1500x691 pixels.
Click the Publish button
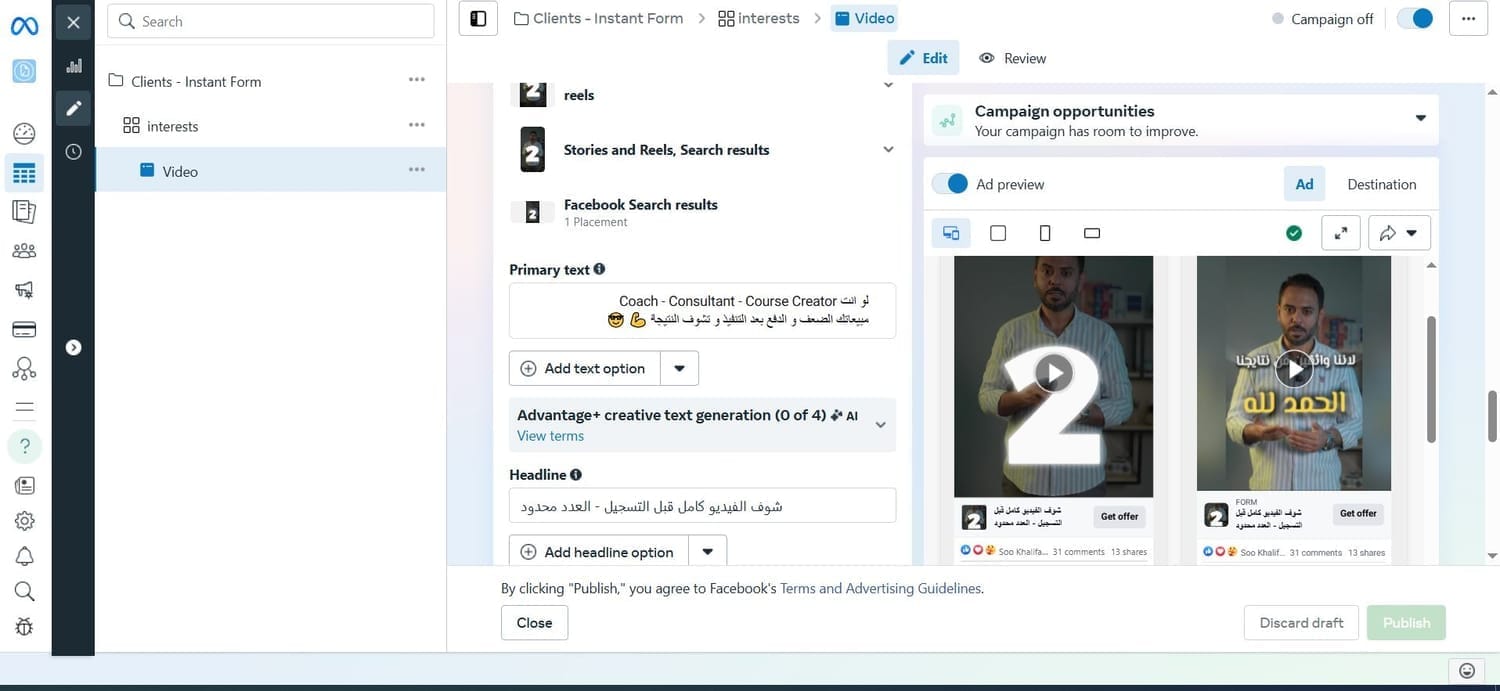pyautogui.click(x=1406, y=622)
